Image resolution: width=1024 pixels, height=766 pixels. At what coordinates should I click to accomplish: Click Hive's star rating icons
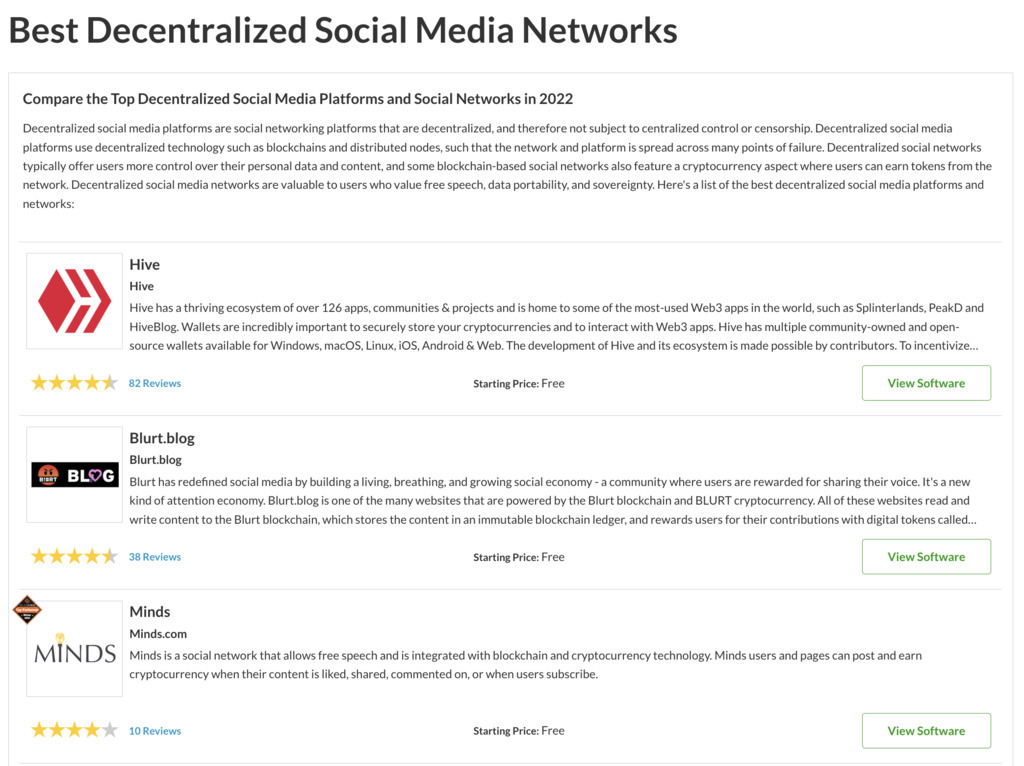(x=74, y=383)
